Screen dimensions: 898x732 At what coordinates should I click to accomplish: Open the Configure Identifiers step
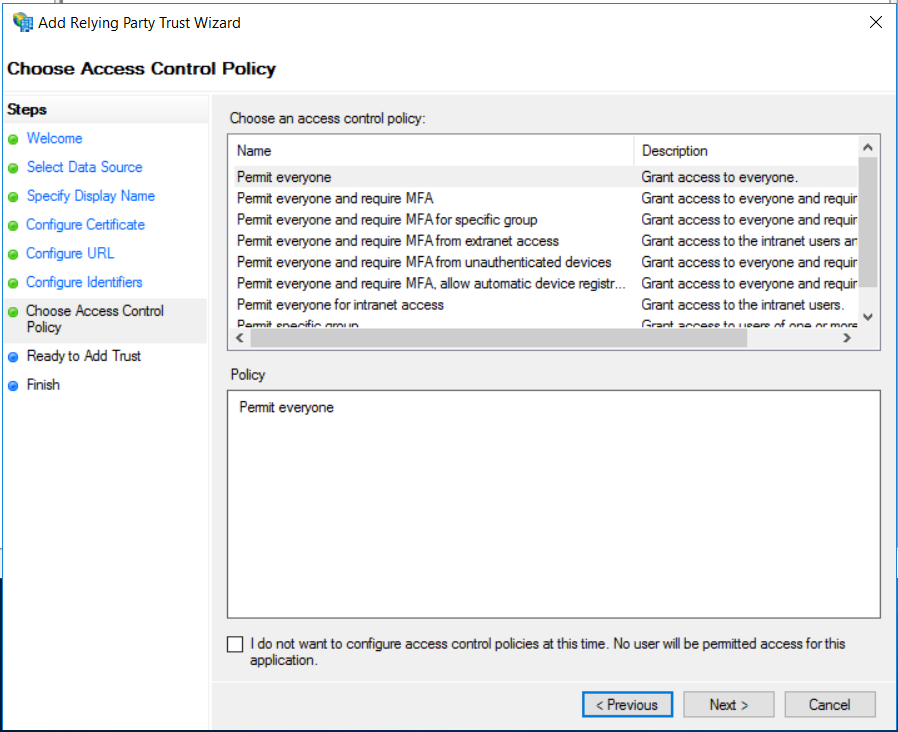84,282
